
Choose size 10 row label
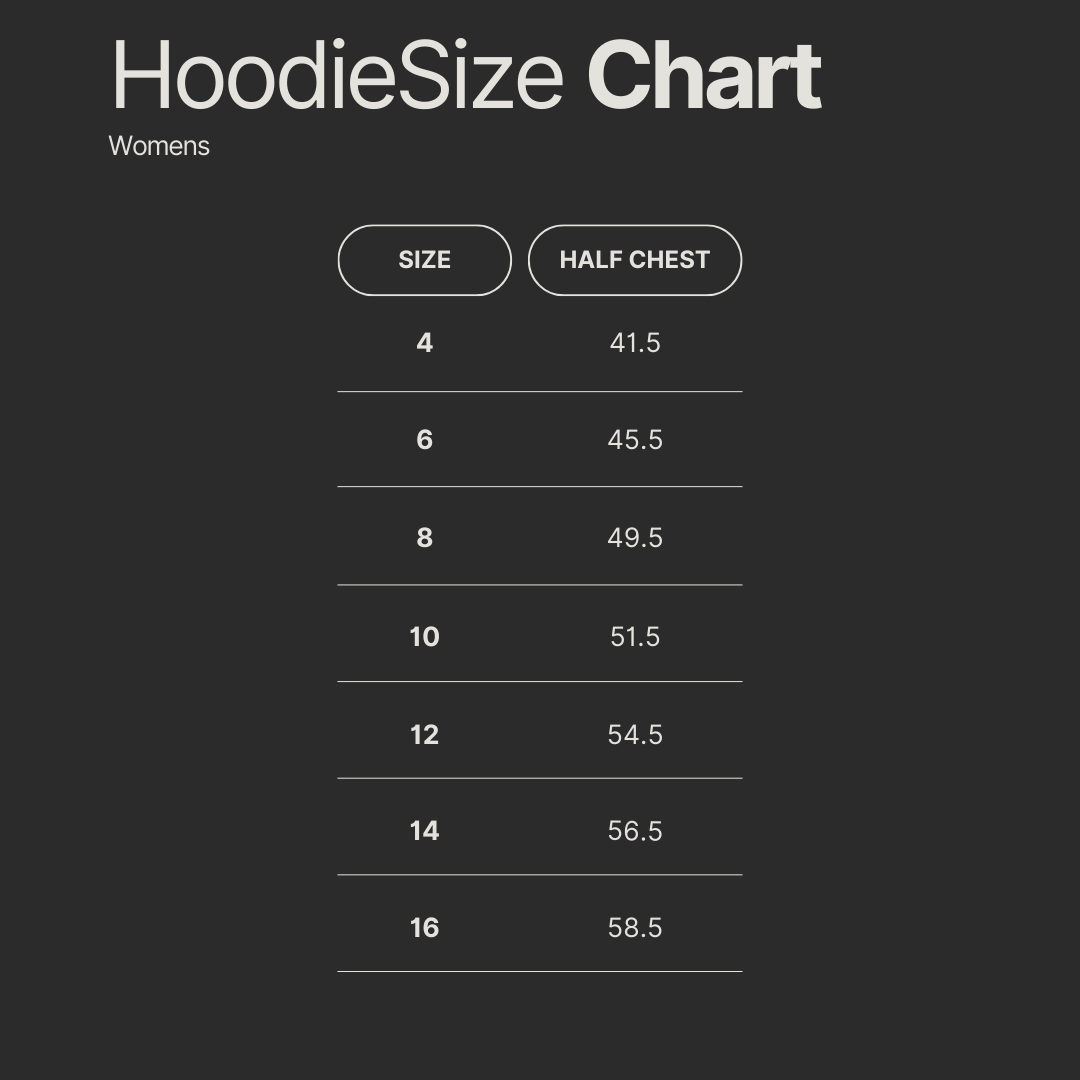424,637
